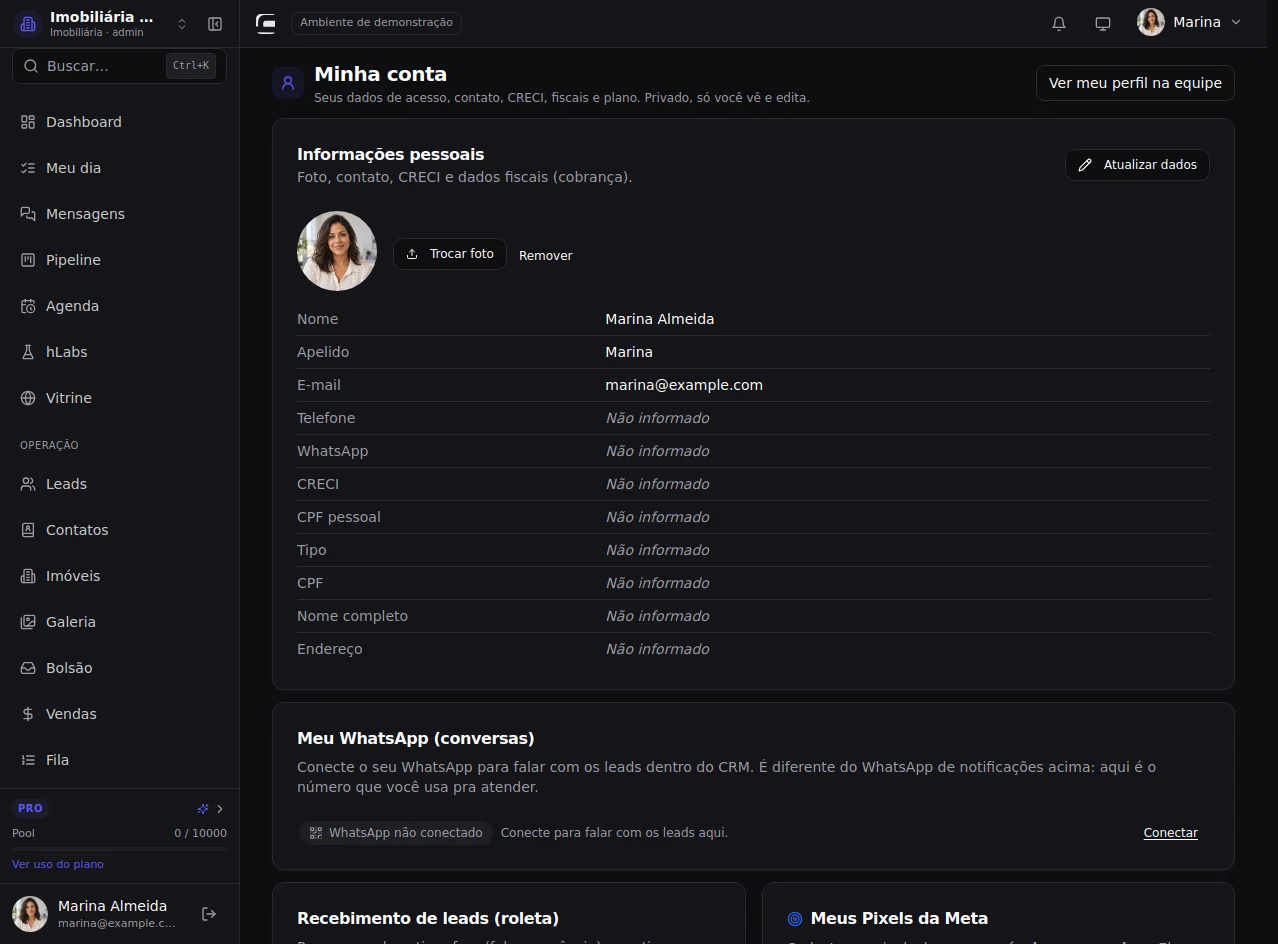Screen dimensions: 1278x944
Task: Click the search magnifier icon
Action: 29,66
